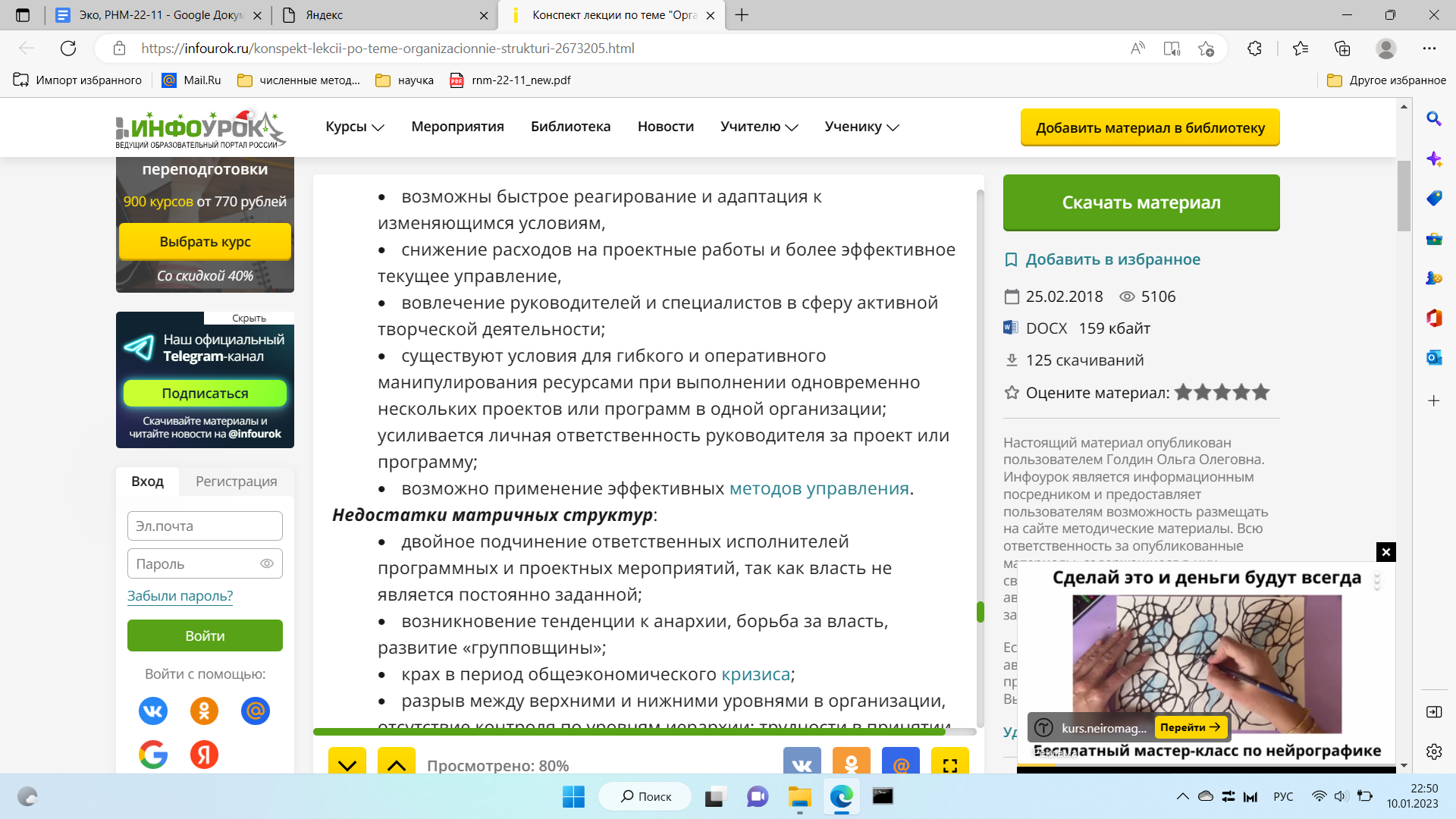Toggle password visibility eye icon
The image size is (1456, 819).
(x=267, y=563)
